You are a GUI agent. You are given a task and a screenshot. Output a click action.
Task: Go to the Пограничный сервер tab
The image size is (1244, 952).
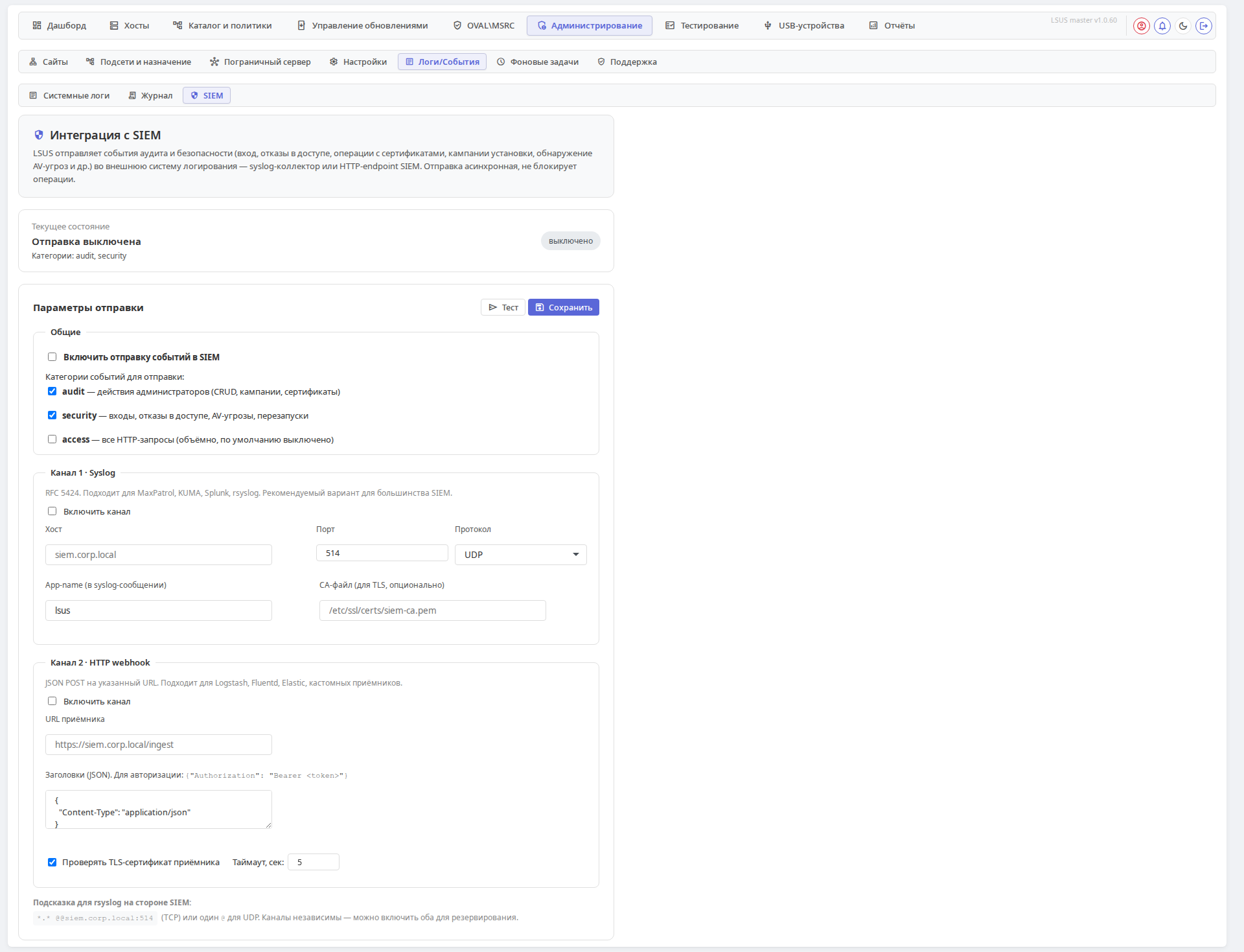(x=260, y=62)
